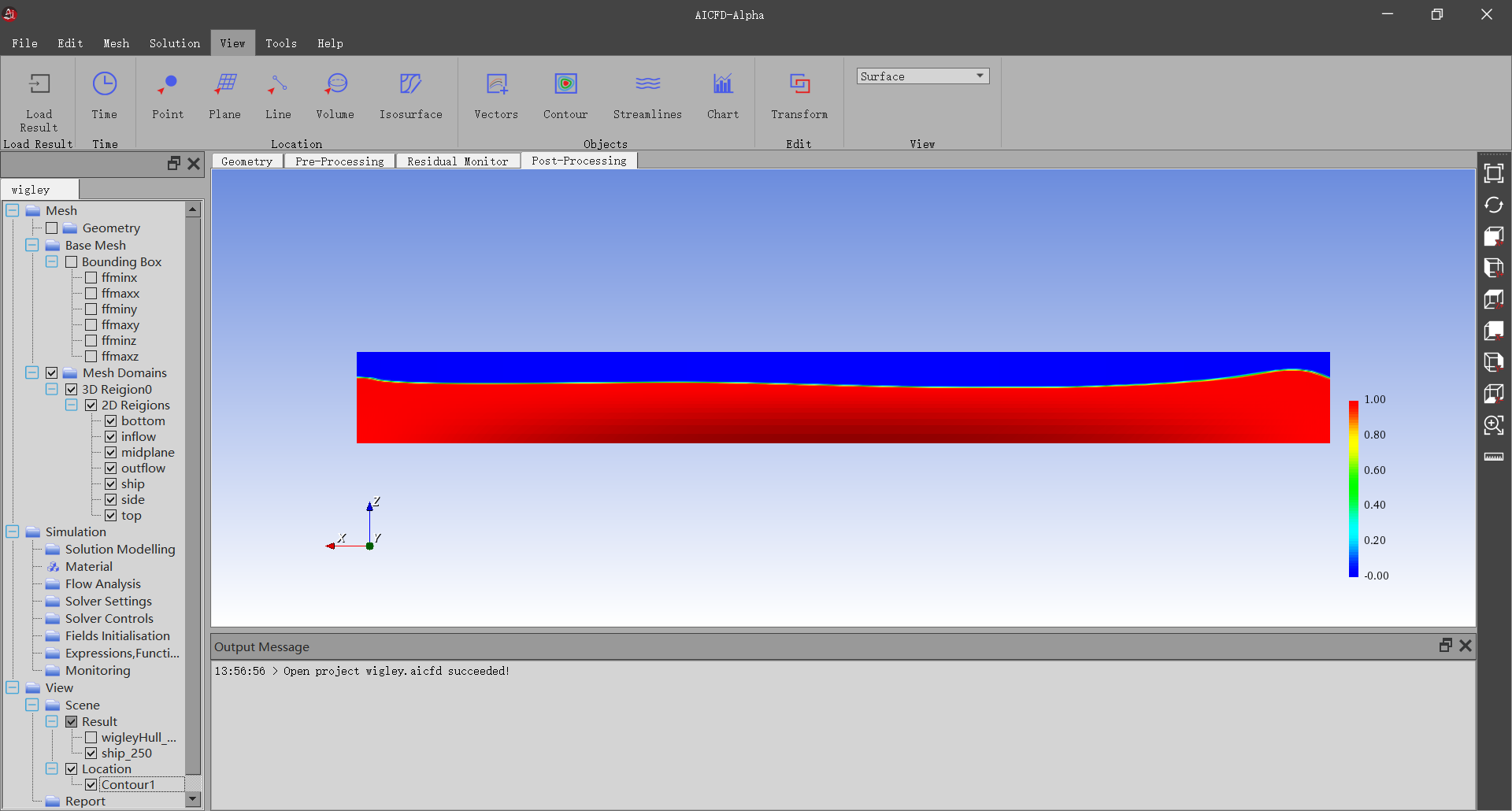Add Streamlines object

647,83
